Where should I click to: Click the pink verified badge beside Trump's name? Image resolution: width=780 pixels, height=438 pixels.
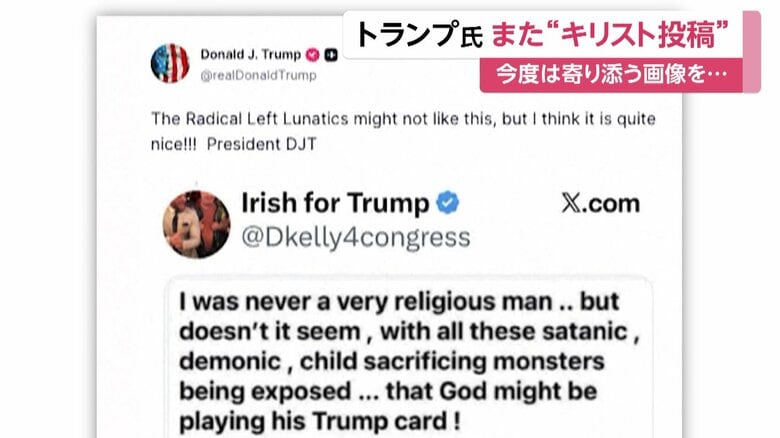click(312, 55)
